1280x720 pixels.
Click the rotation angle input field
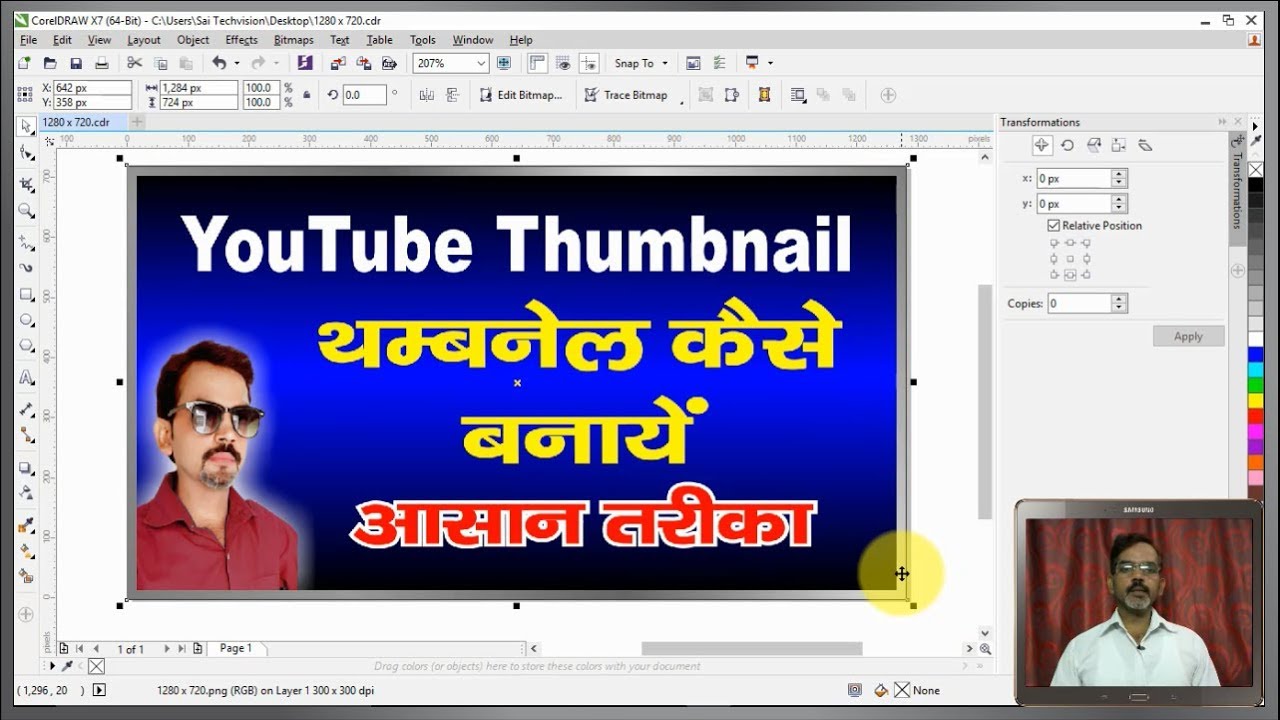(x=364, y=95)
